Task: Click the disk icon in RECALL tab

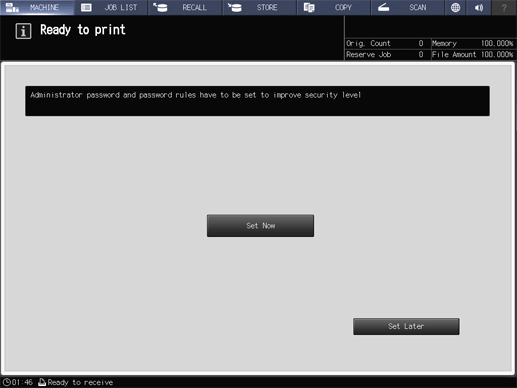Action: tap(161, 7)
